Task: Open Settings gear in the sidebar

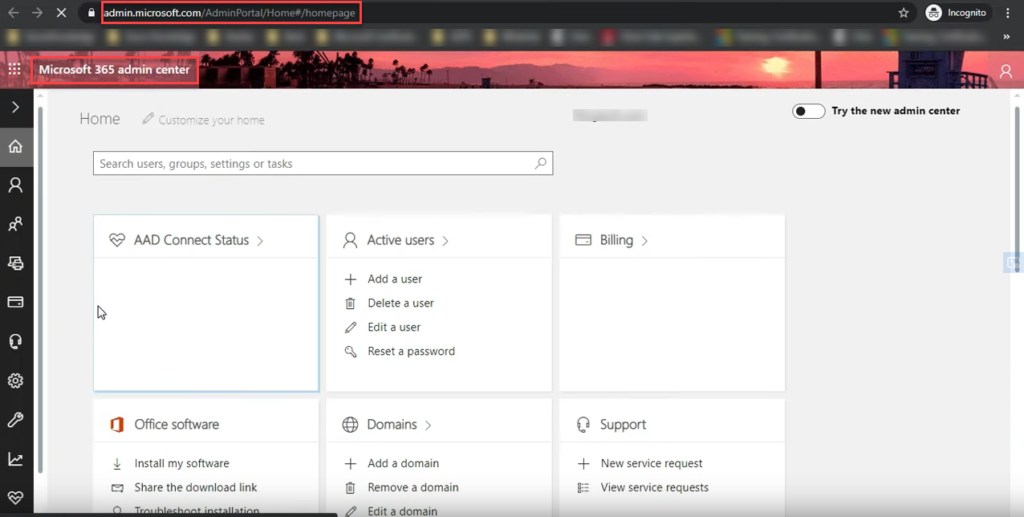Action: [16, 381]
